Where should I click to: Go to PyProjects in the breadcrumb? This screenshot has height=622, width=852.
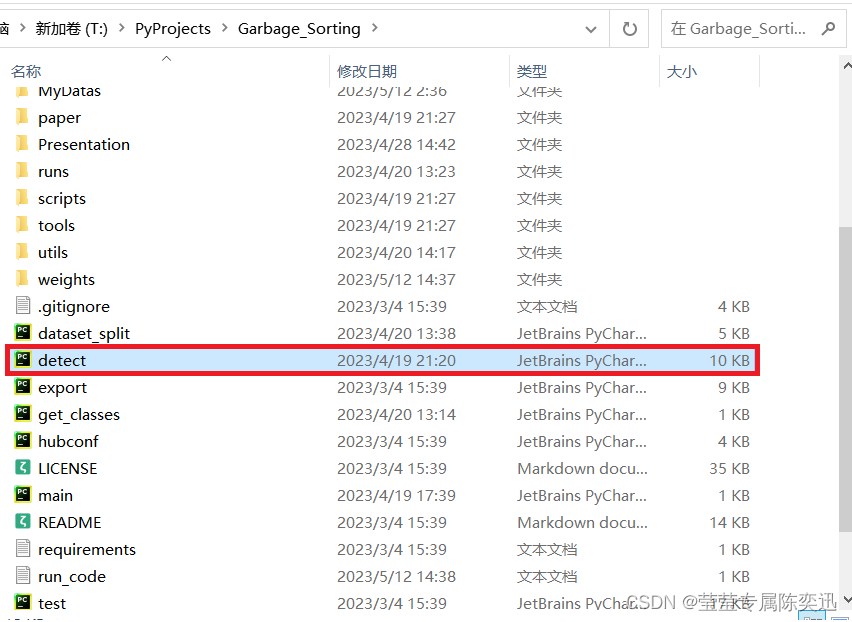[x=173, y=28]
